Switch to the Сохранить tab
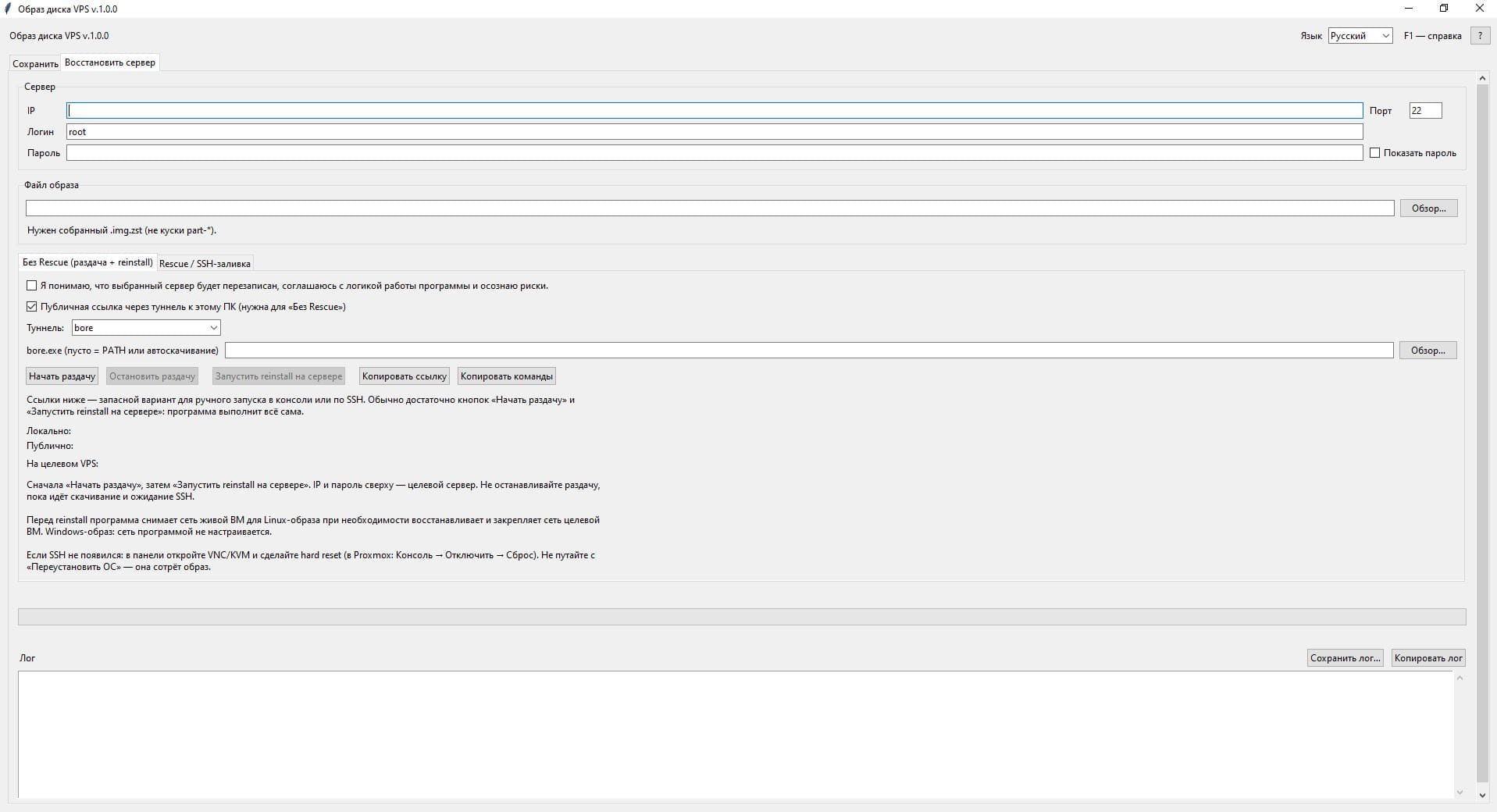1497x812 pixels. [35, 64]
